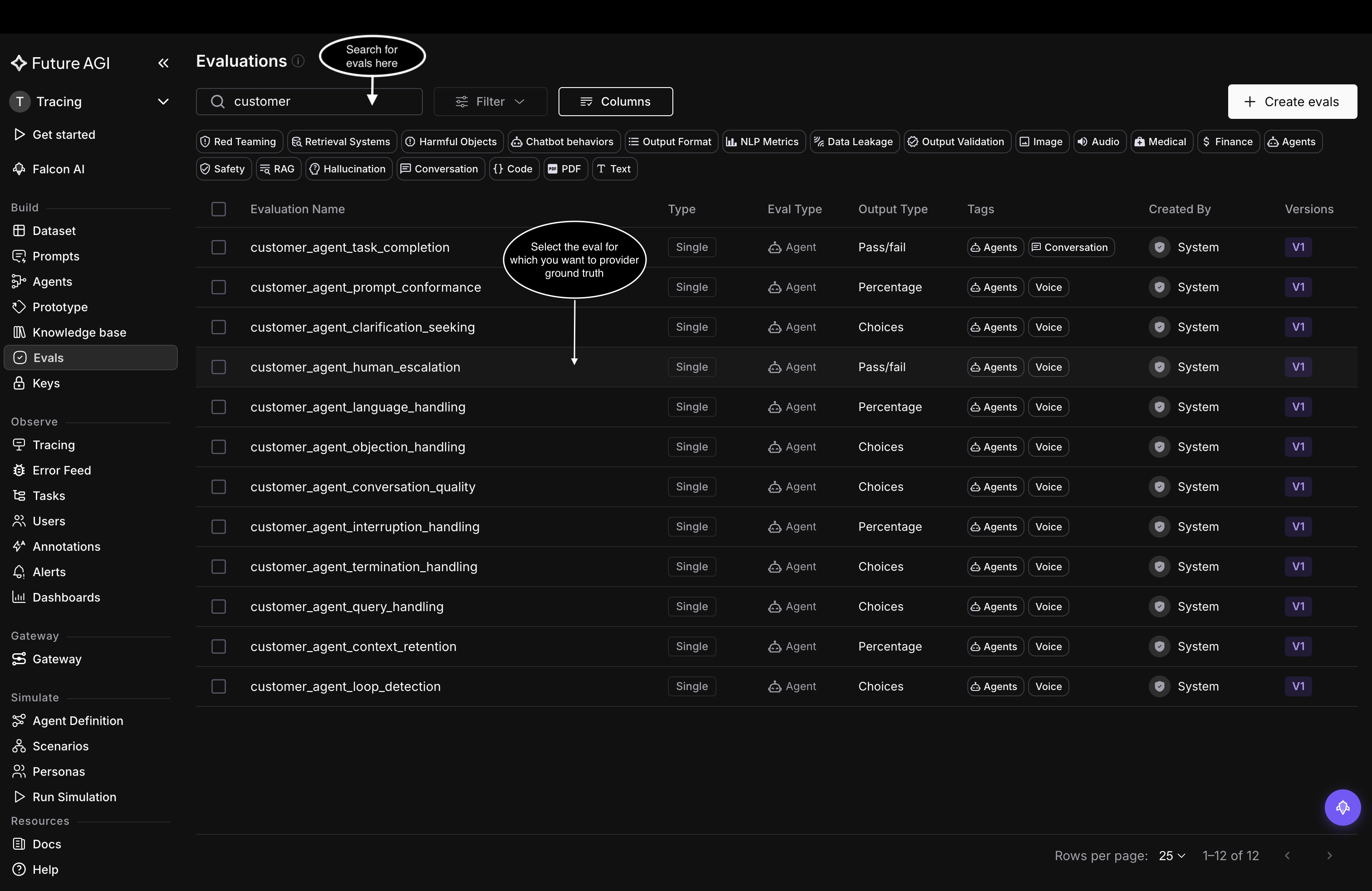Check customer_agent_language_handling row checkbox

tap(219, 407)
